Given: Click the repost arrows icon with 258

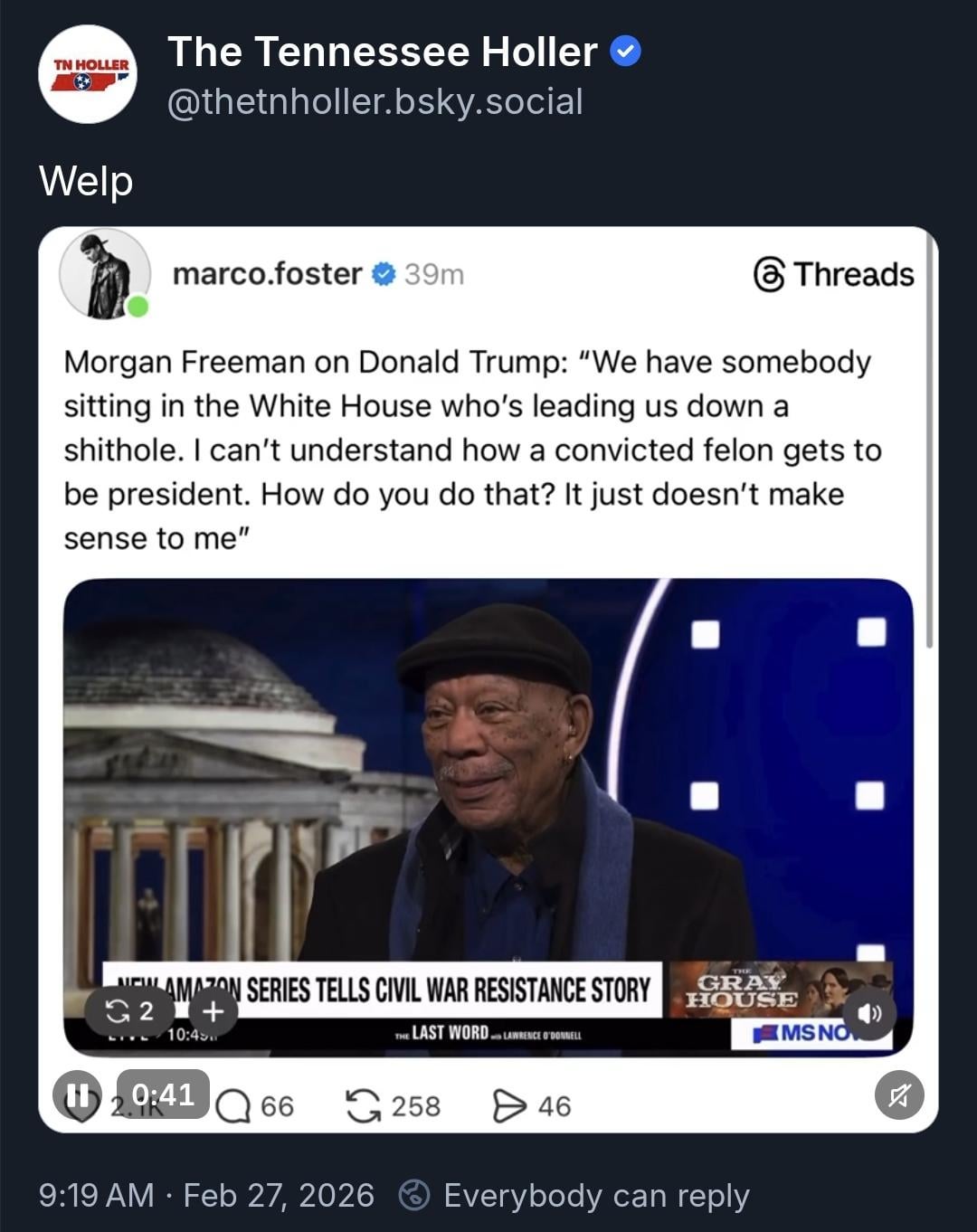Looking at the screenshot, I should tap(364, 1105).
